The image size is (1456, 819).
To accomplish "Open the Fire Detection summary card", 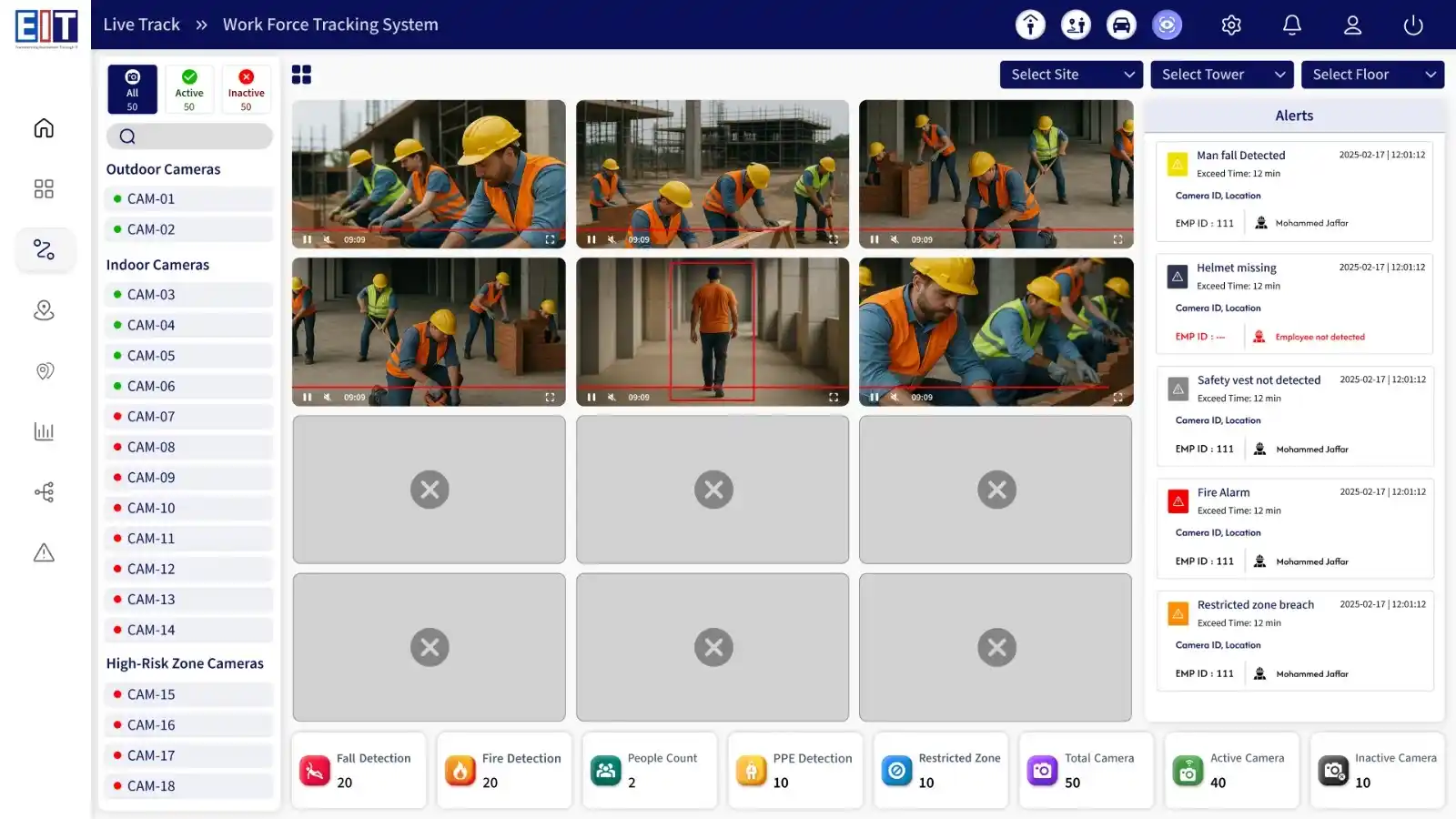I will (503, 770).
